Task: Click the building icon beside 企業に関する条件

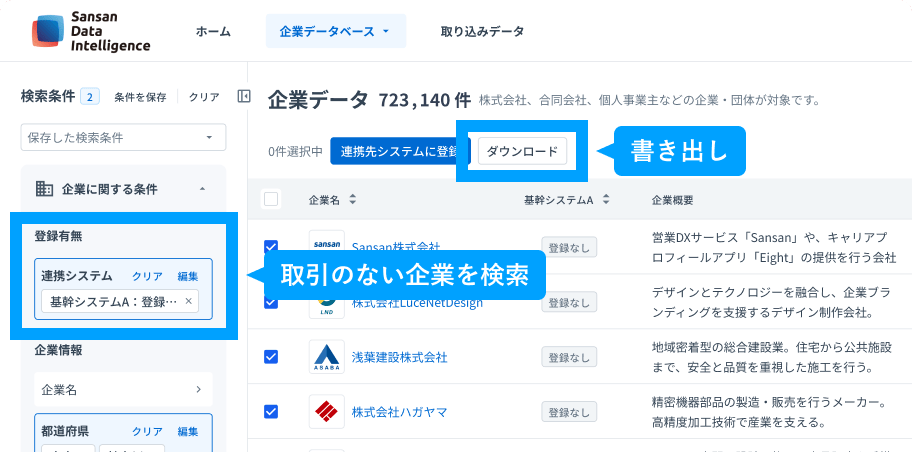Action: click(x=44, y=189)
